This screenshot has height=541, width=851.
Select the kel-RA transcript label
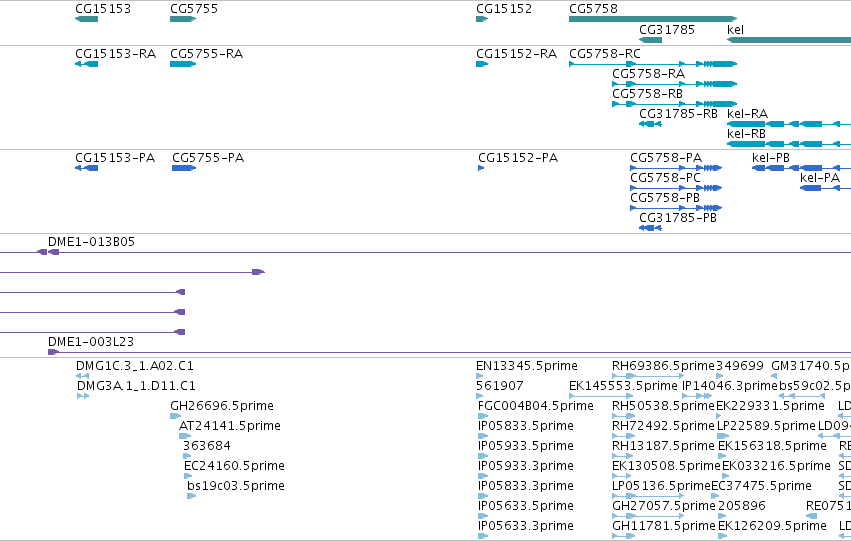[747, 114]
